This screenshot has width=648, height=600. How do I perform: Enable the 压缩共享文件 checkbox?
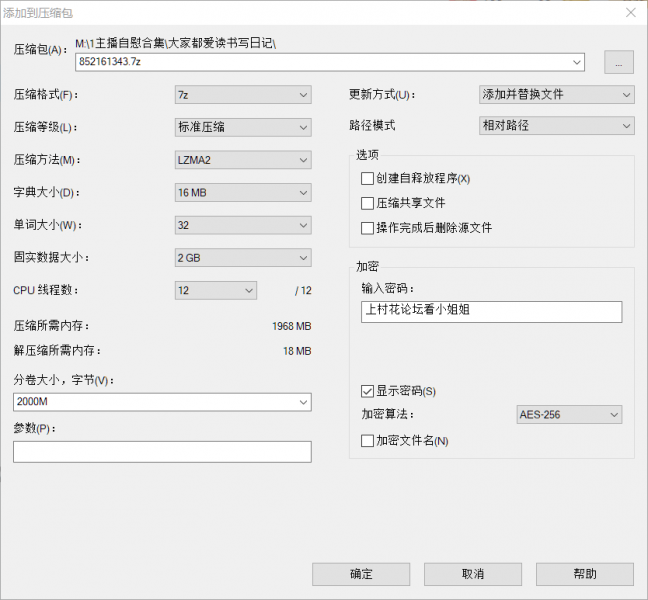point(367,203)
